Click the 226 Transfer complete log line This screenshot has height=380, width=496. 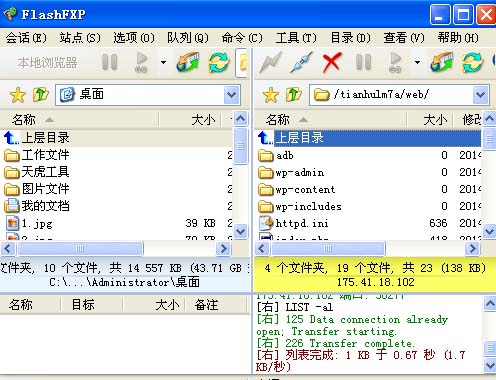click(336, 343)
